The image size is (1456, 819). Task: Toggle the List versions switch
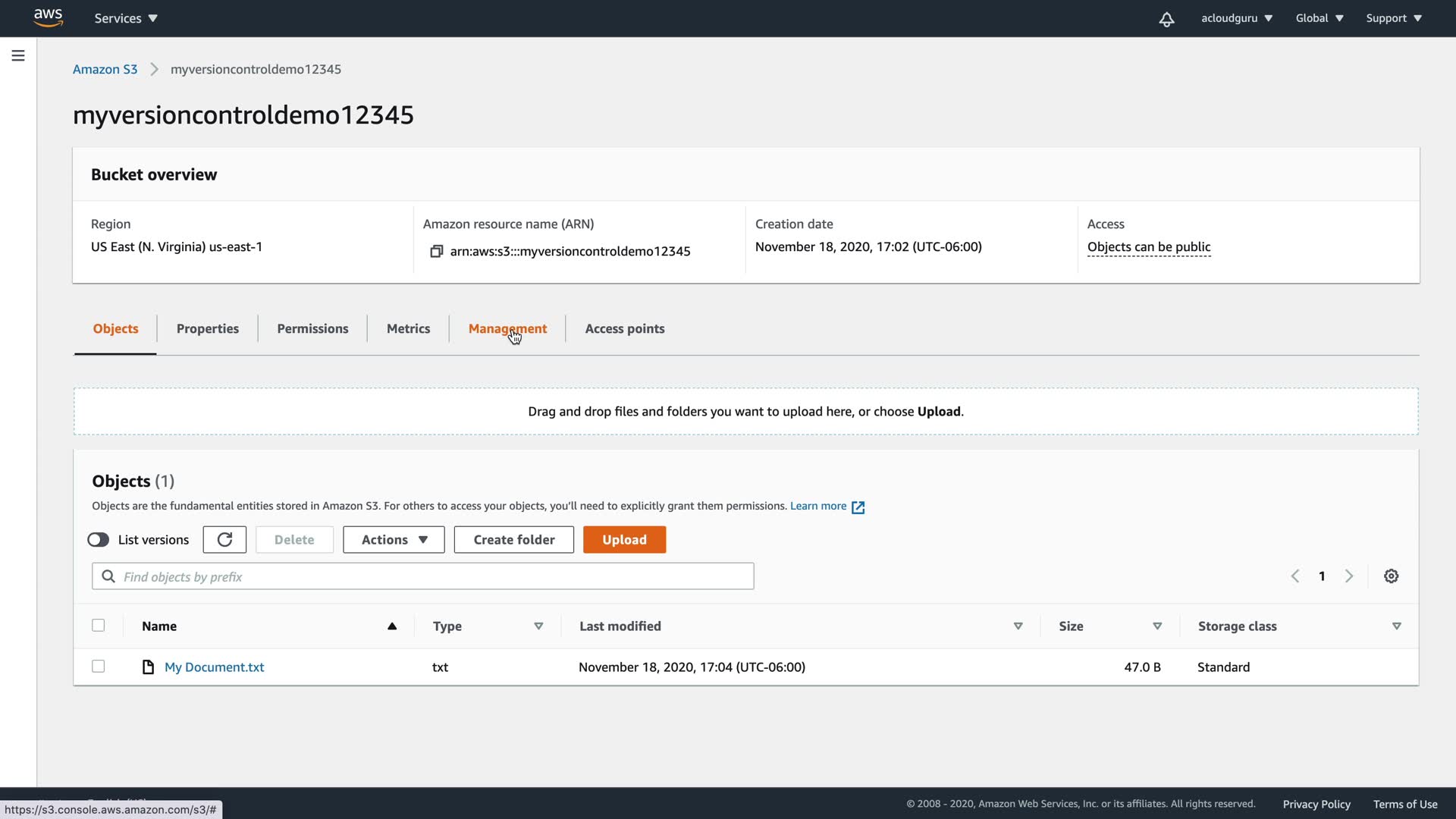99,540
